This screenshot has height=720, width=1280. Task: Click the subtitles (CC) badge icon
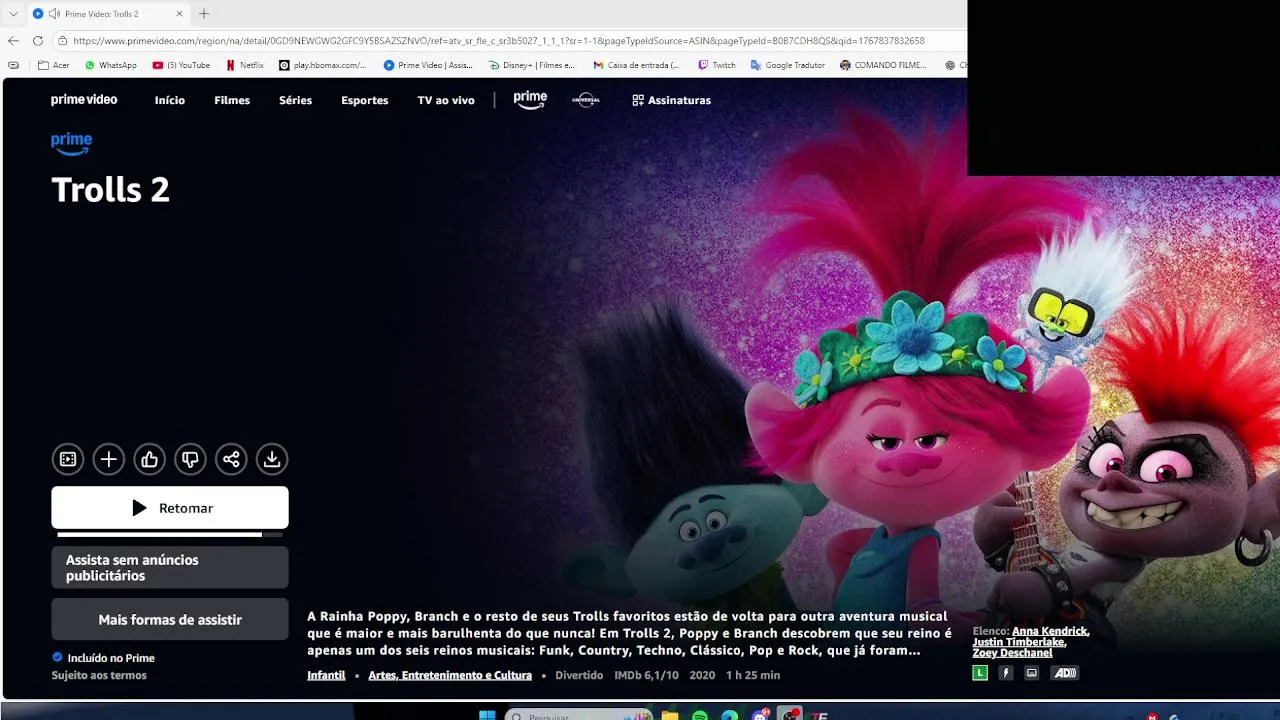(1032, 673)
